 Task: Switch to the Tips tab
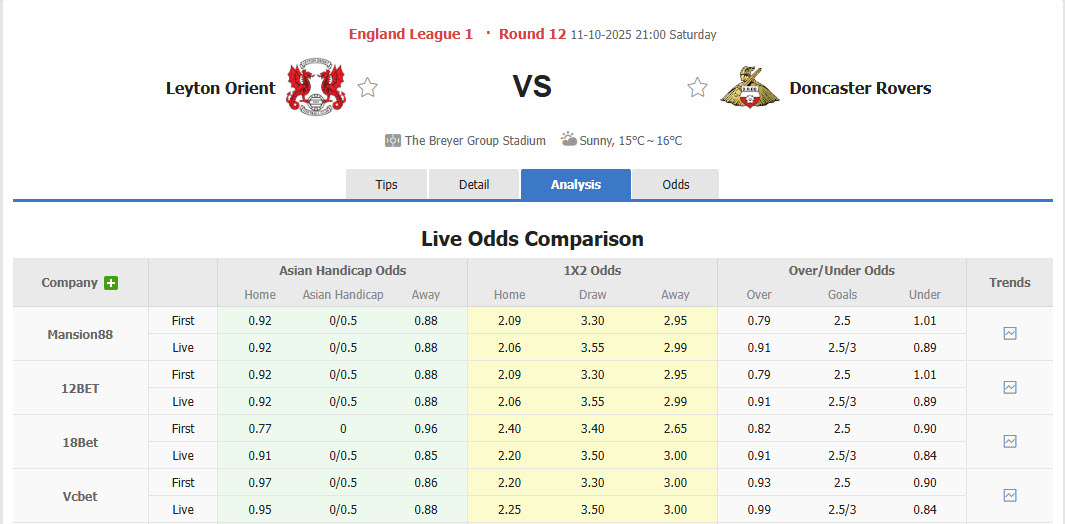click(386, 185)
